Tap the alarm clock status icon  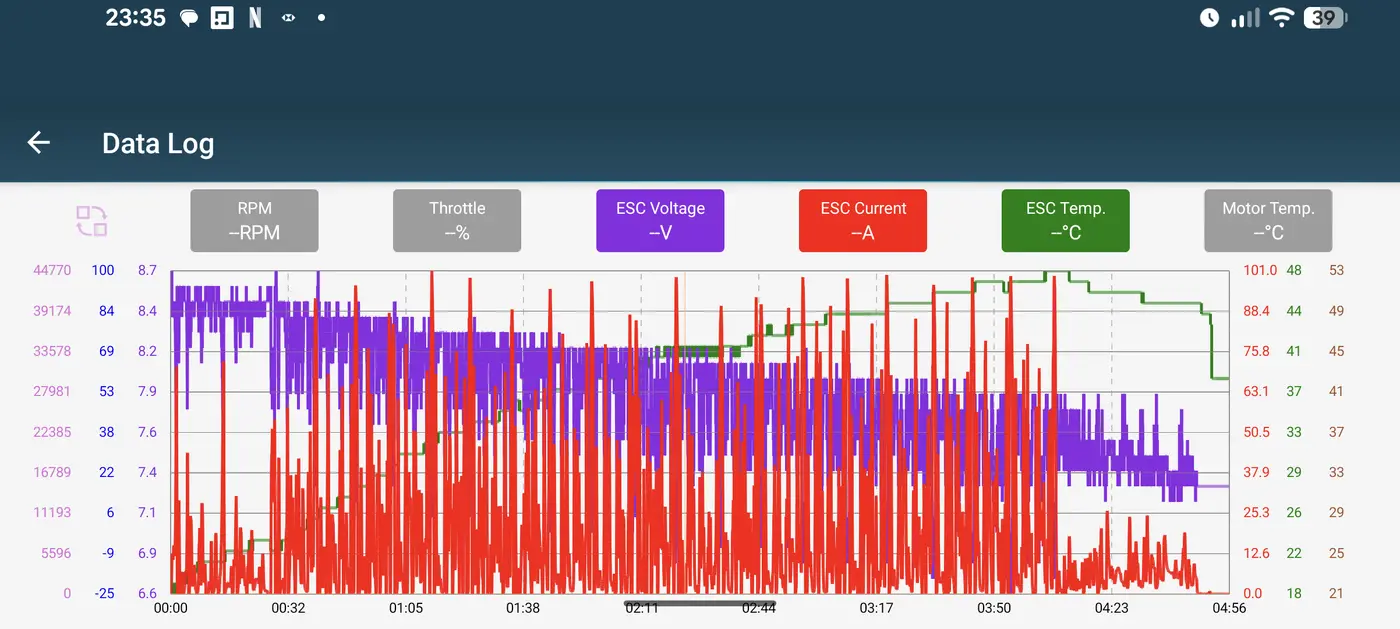click(x=1209, y=18)
